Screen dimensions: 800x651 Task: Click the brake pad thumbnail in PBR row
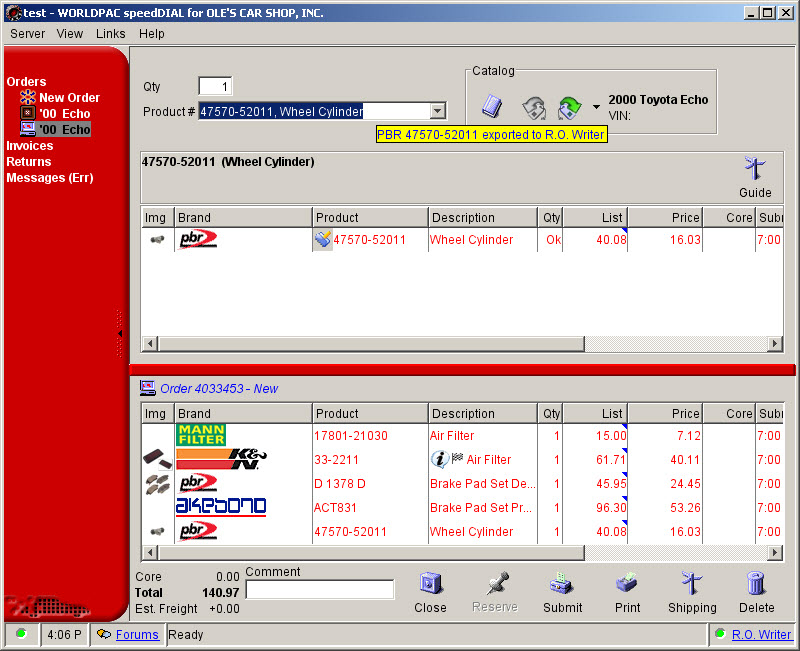(158, 484)
